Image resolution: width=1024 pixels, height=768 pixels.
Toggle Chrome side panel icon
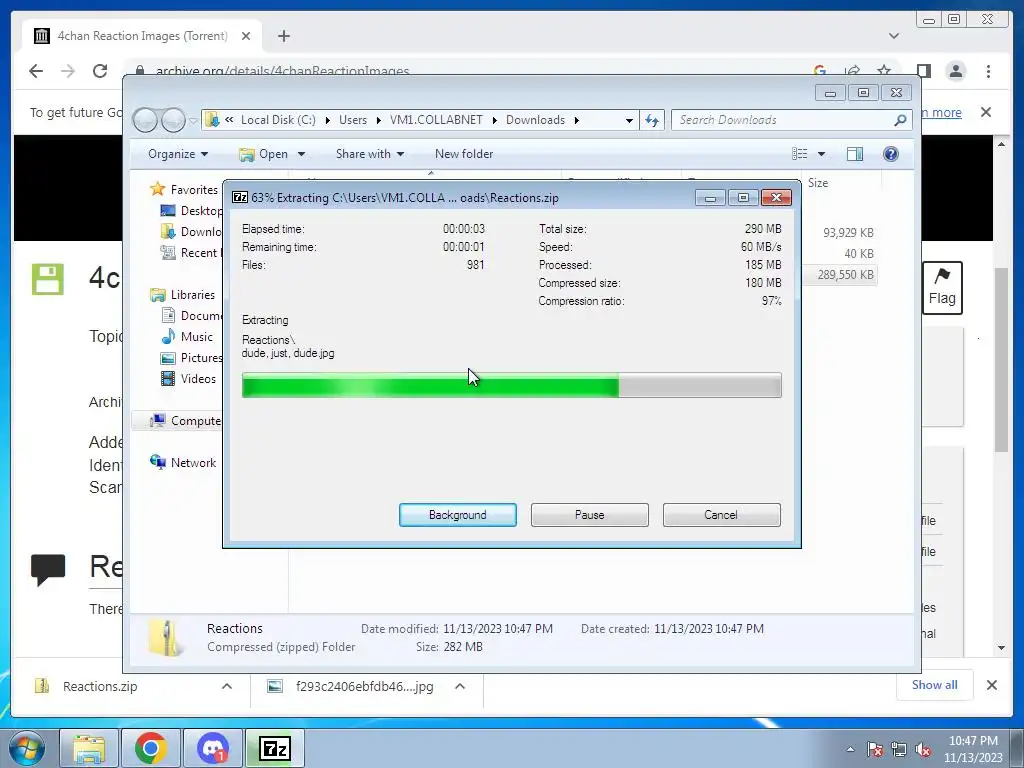click(x=923, y=71)
